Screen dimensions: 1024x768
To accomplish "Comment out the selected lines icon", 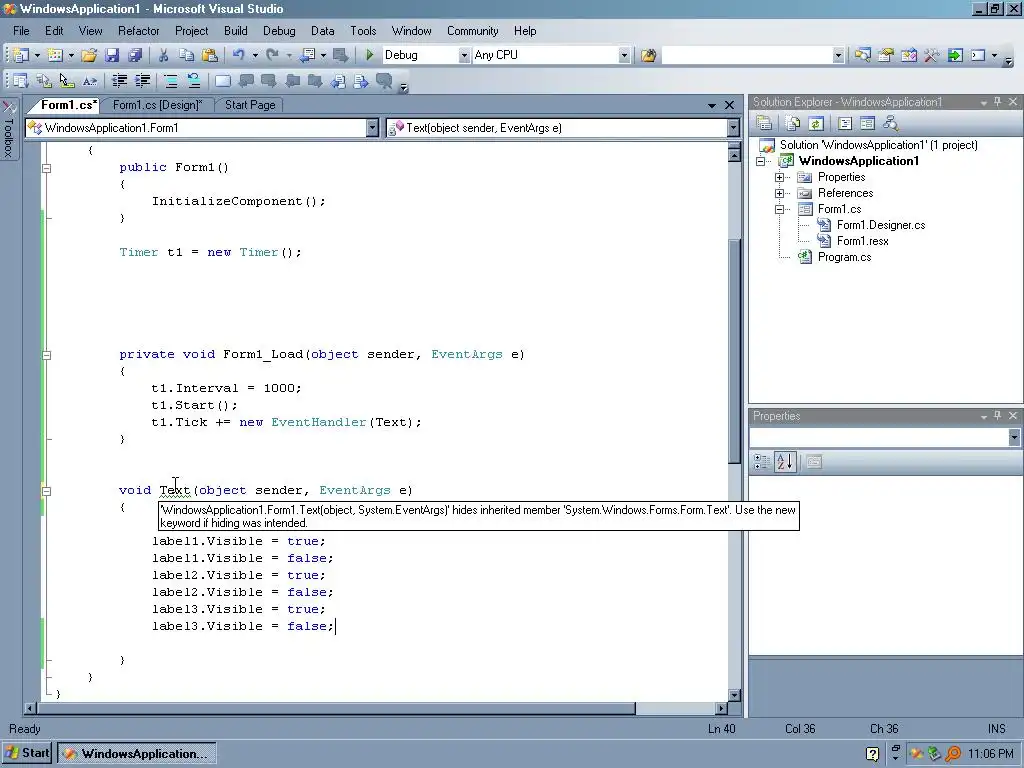I will pyautogui.click(x=171, y=81).
